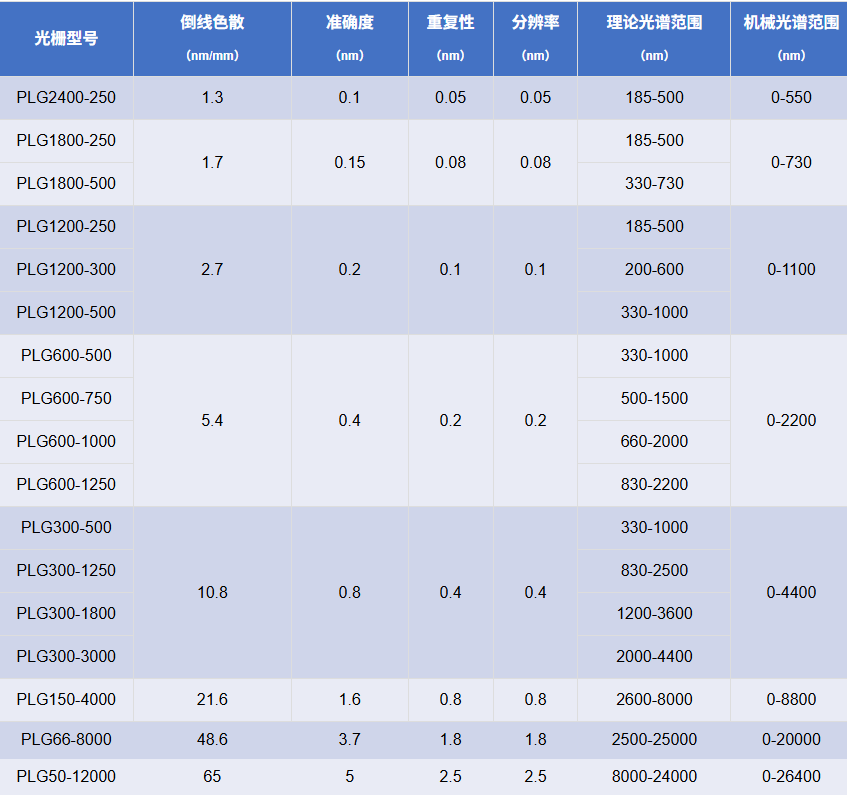
Task: Click the 准确度 header cell
Action: point(349,38)
